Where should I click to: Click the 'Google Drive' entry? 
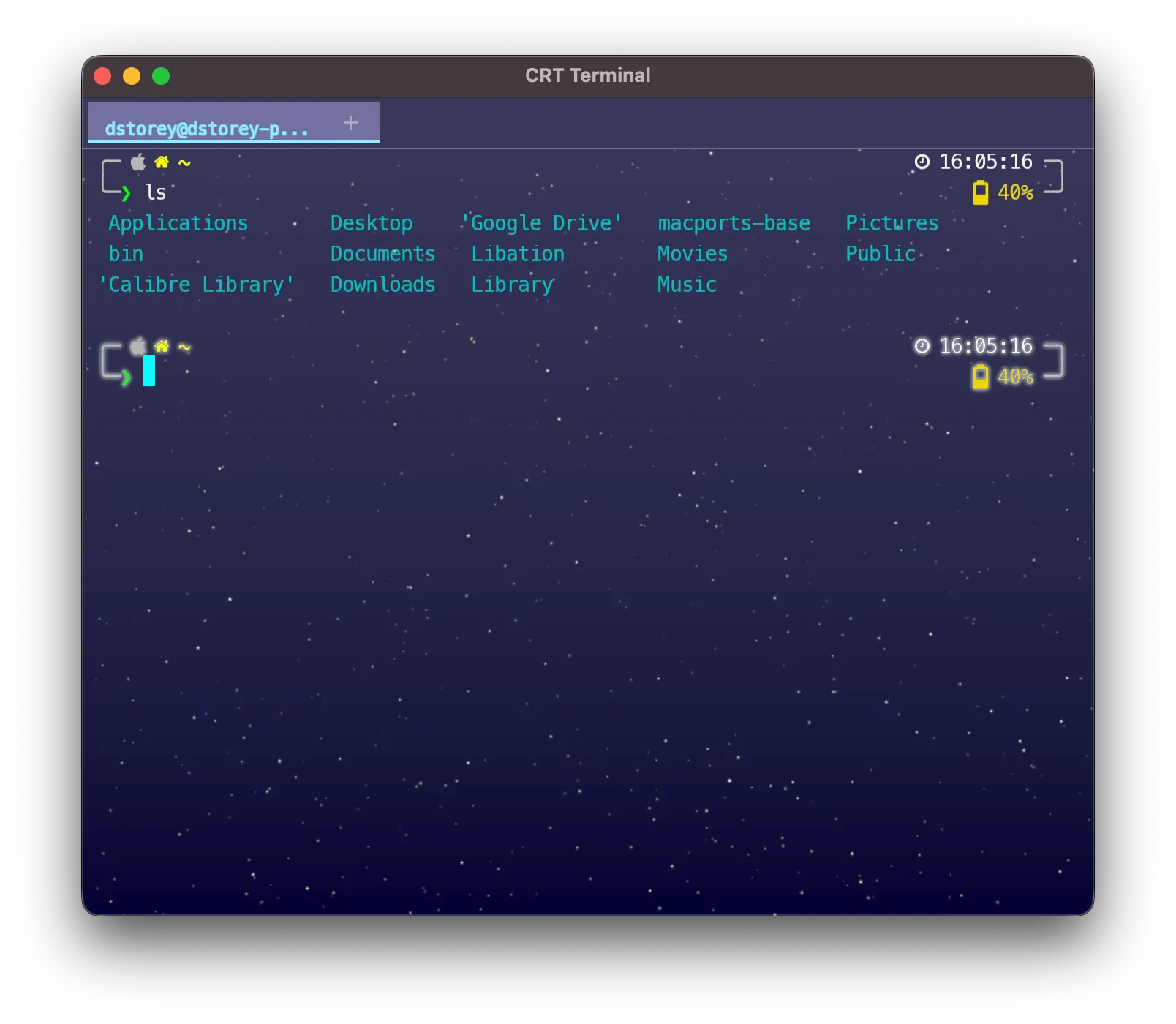pyautogui.click(x=542, y=223)
